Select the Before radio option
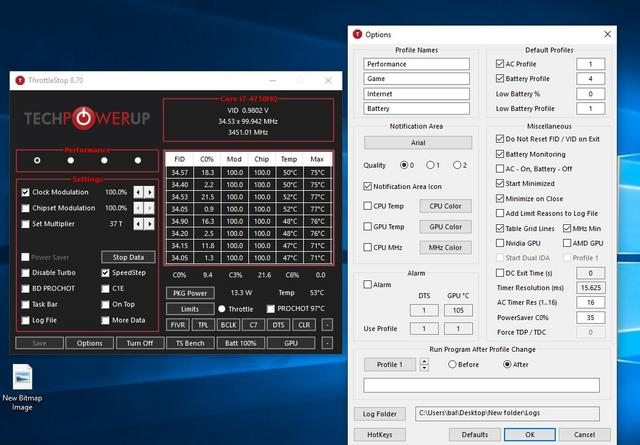Image resolution: width=640 pixels, height=445 pixels. (449, 365)
